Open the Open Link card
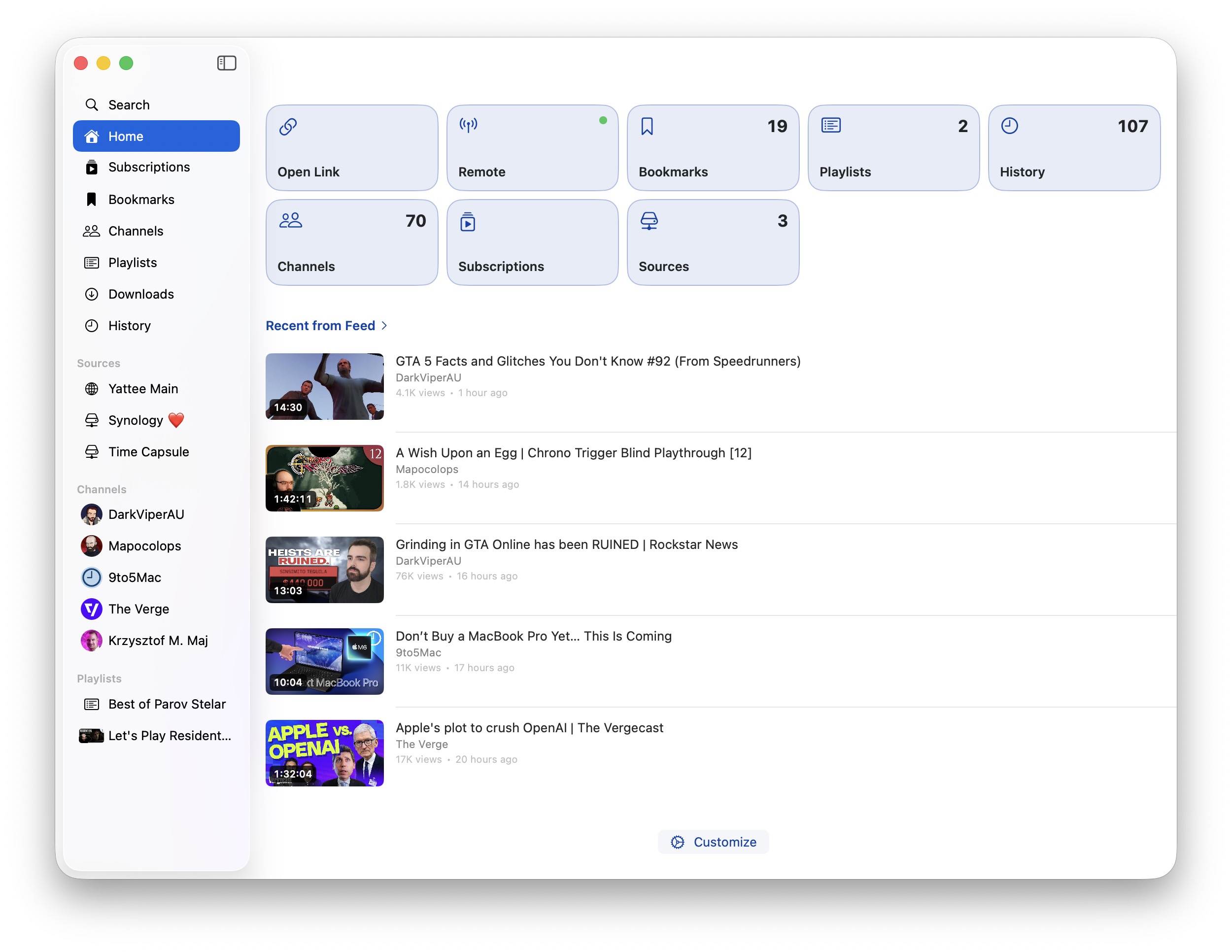The height and width of the screenshot is (952, 1232). (352, 148)
